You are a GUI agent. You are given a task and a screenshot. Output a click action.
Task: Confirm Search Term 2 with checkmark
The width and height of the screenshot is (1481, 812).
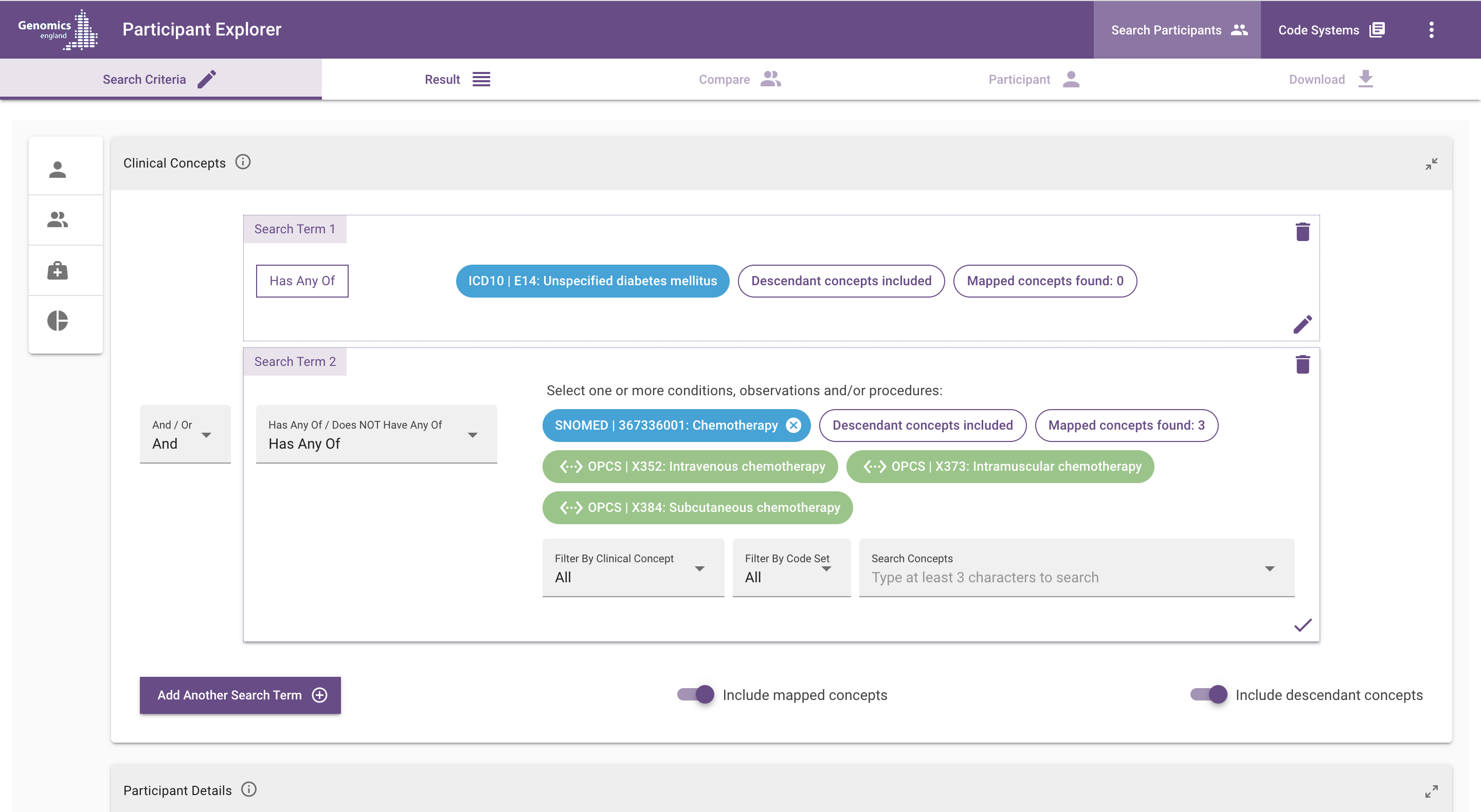(1303, 624)
